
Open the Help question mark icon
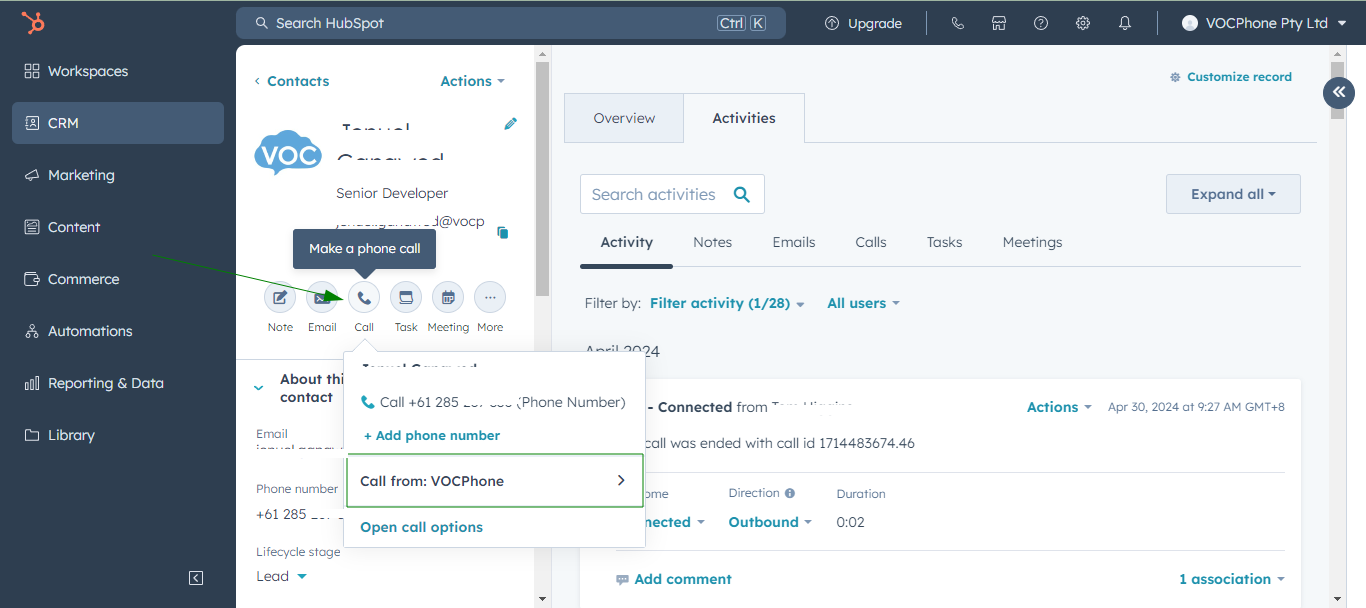[1040, 22]
